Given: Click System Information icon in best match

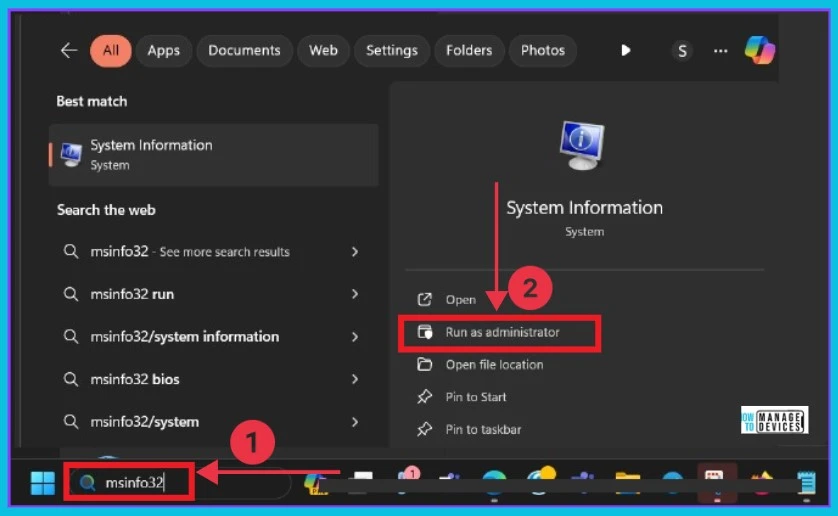Looking at the screenshot, I should pyautogui.click(x=71, y=155).
